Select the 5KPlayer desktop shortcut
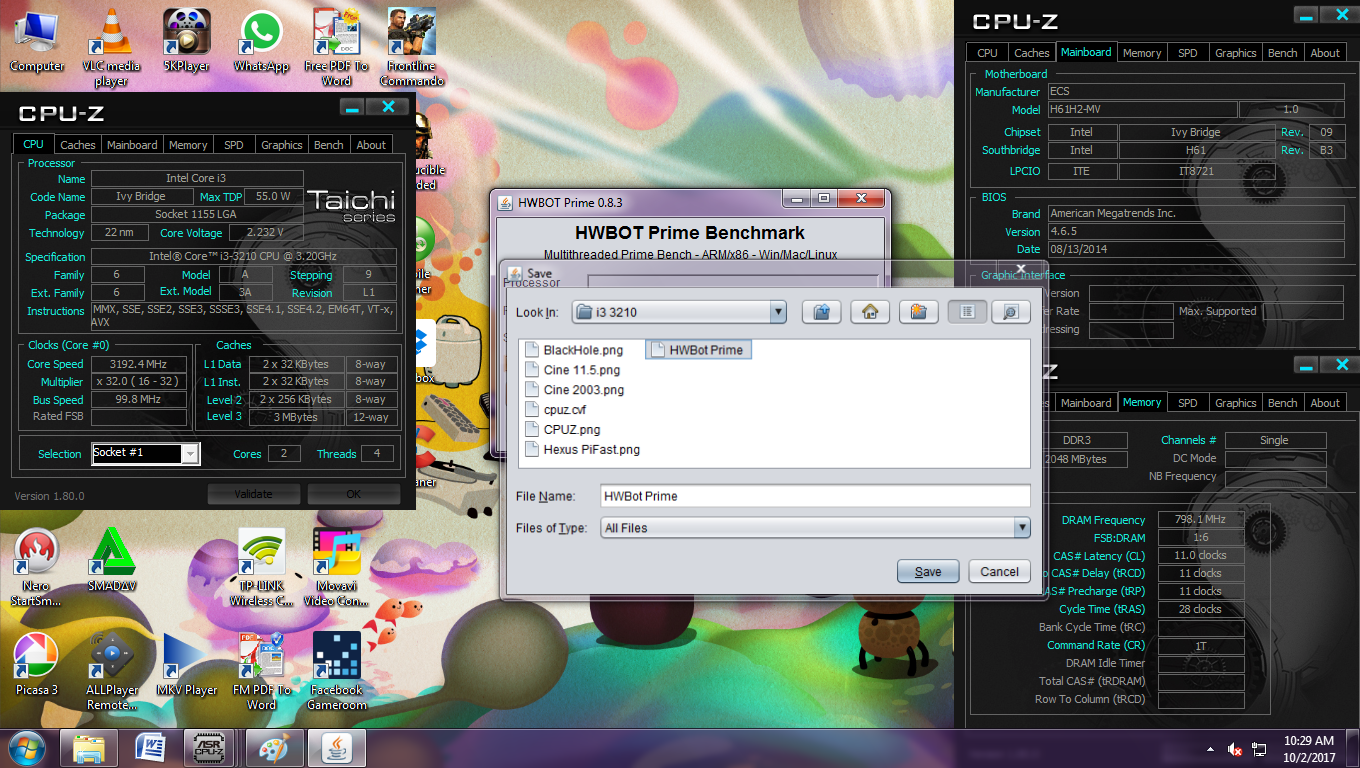The height and width of the screenshot is (768, 1360). click(x=187, y=42)
